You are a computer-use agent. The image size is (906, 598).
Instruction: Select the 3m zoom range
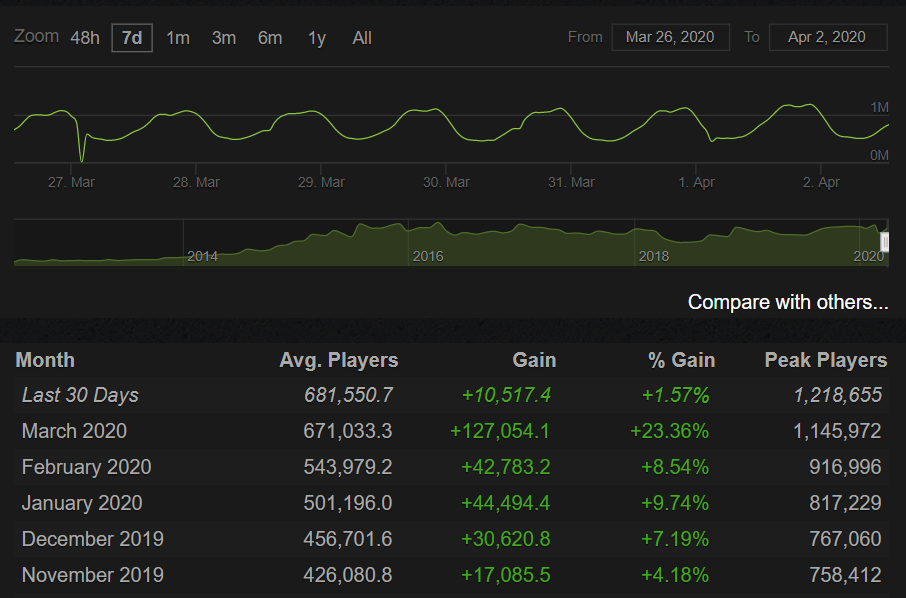tap(223, 37)
